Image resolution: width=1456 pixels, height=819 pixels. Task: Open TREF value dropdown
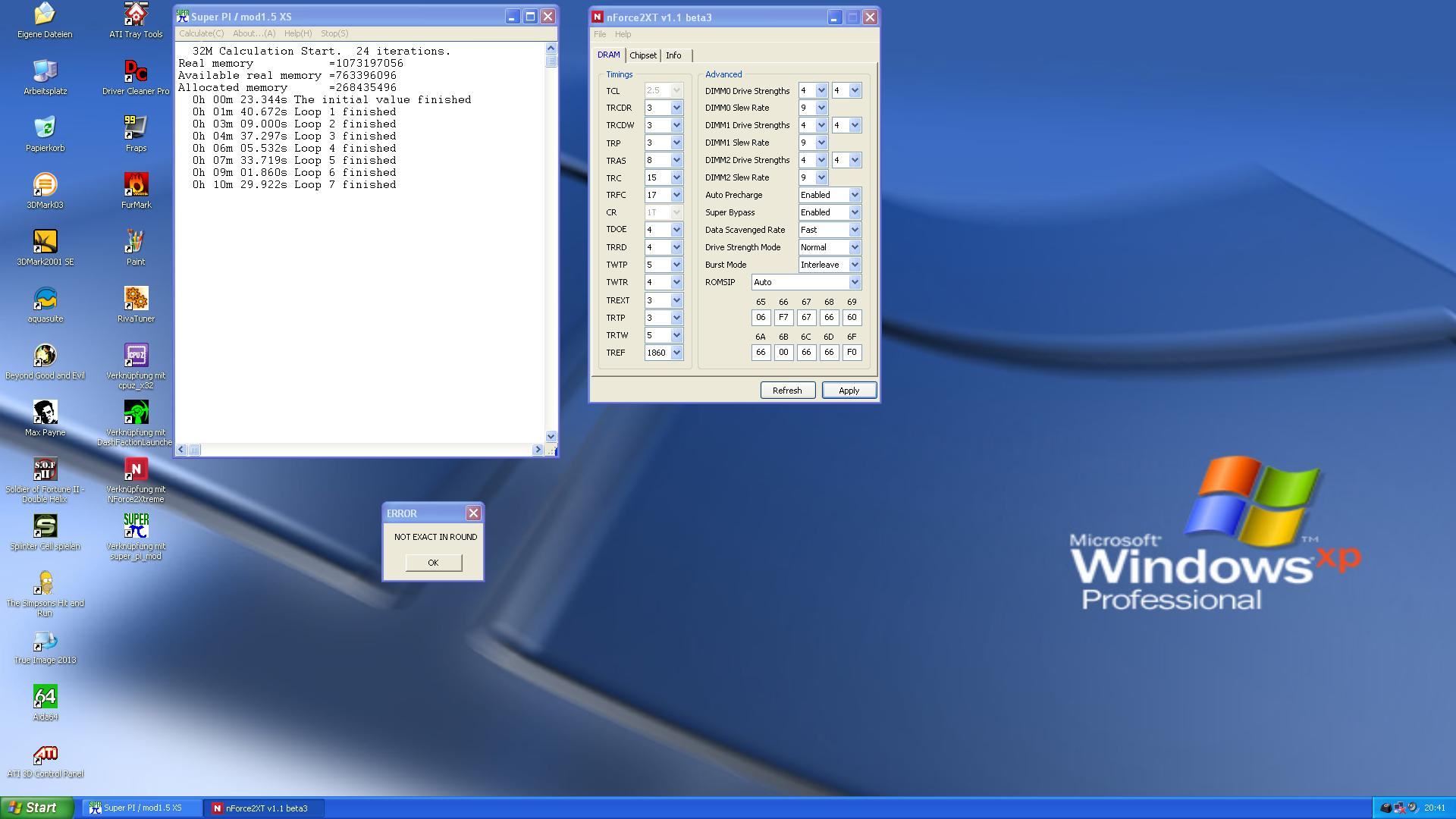(676, 353)
